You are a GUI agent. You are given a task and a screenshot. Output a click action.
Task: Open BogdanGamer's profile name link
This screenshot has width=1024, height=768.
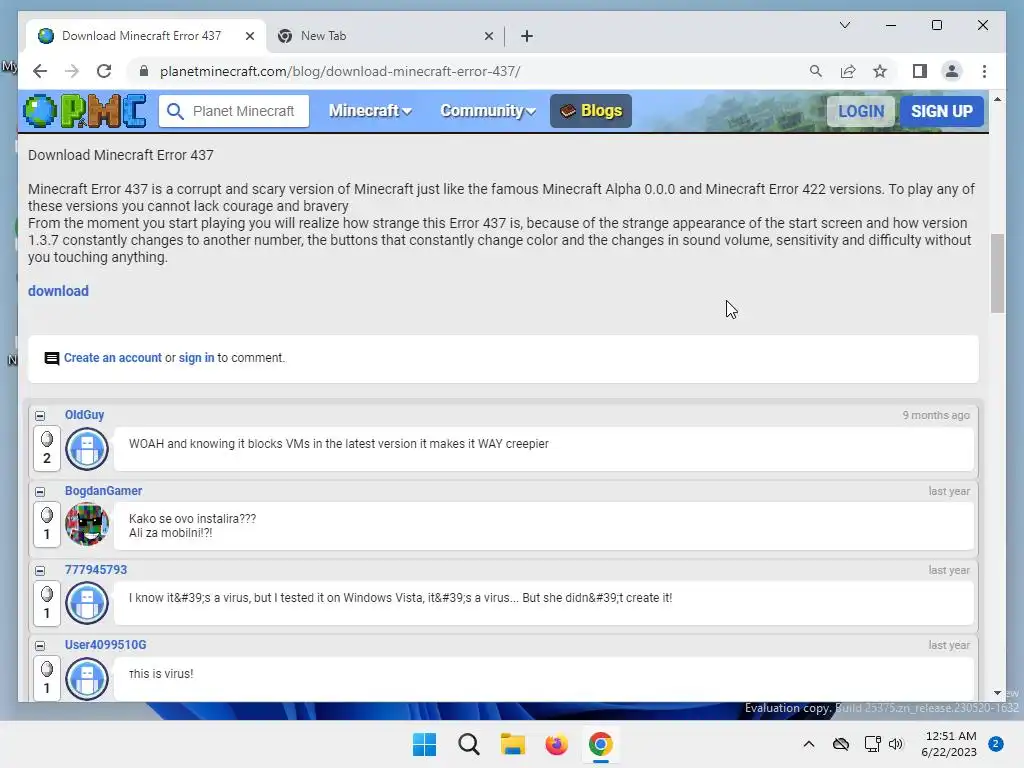103,490
